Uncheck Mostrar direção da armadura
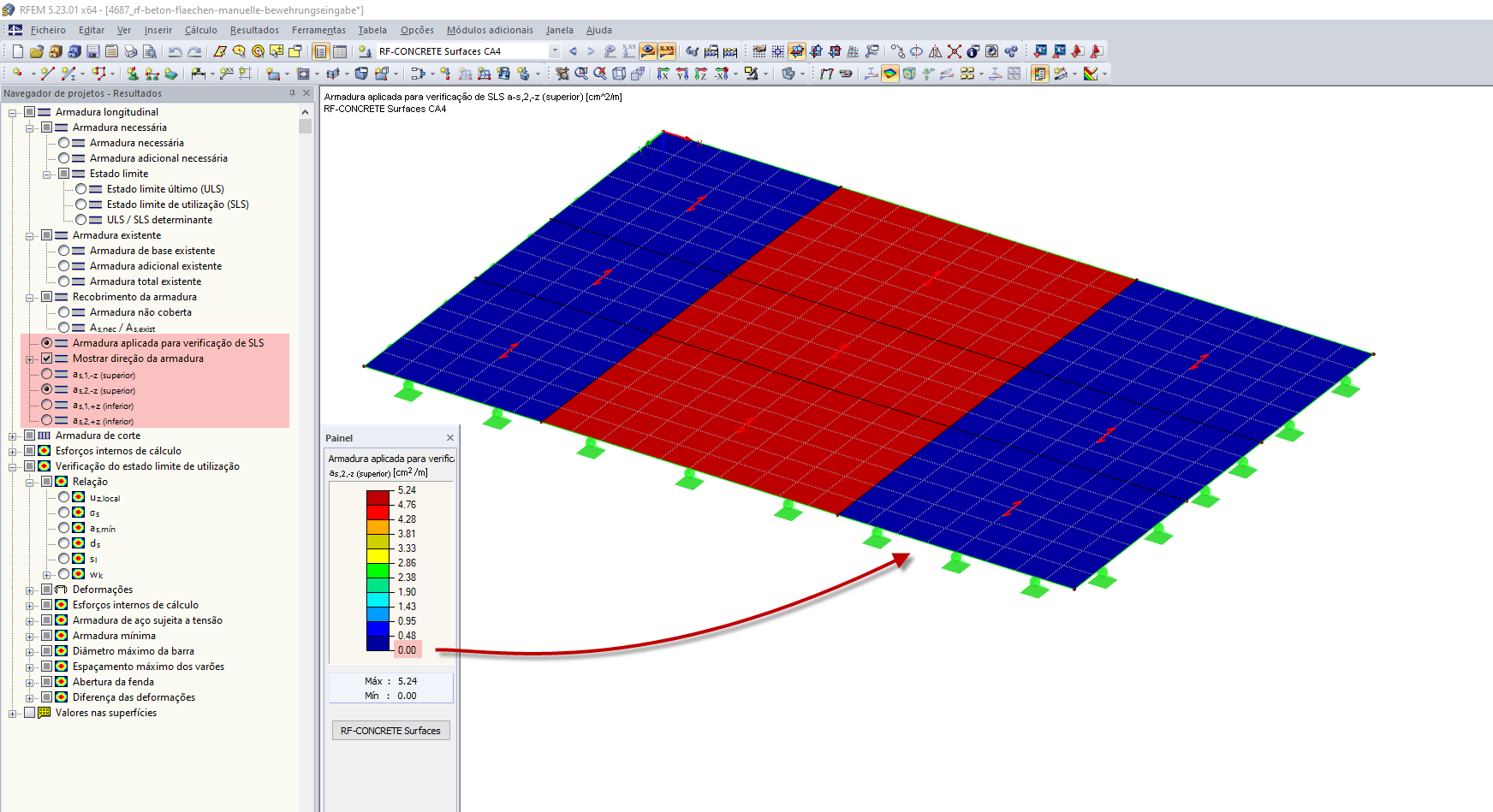 (46, 359)
